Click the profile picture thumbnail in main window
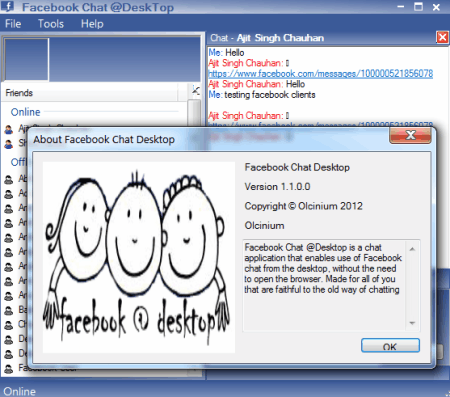450x397 pixels. (x=26, y=59)
